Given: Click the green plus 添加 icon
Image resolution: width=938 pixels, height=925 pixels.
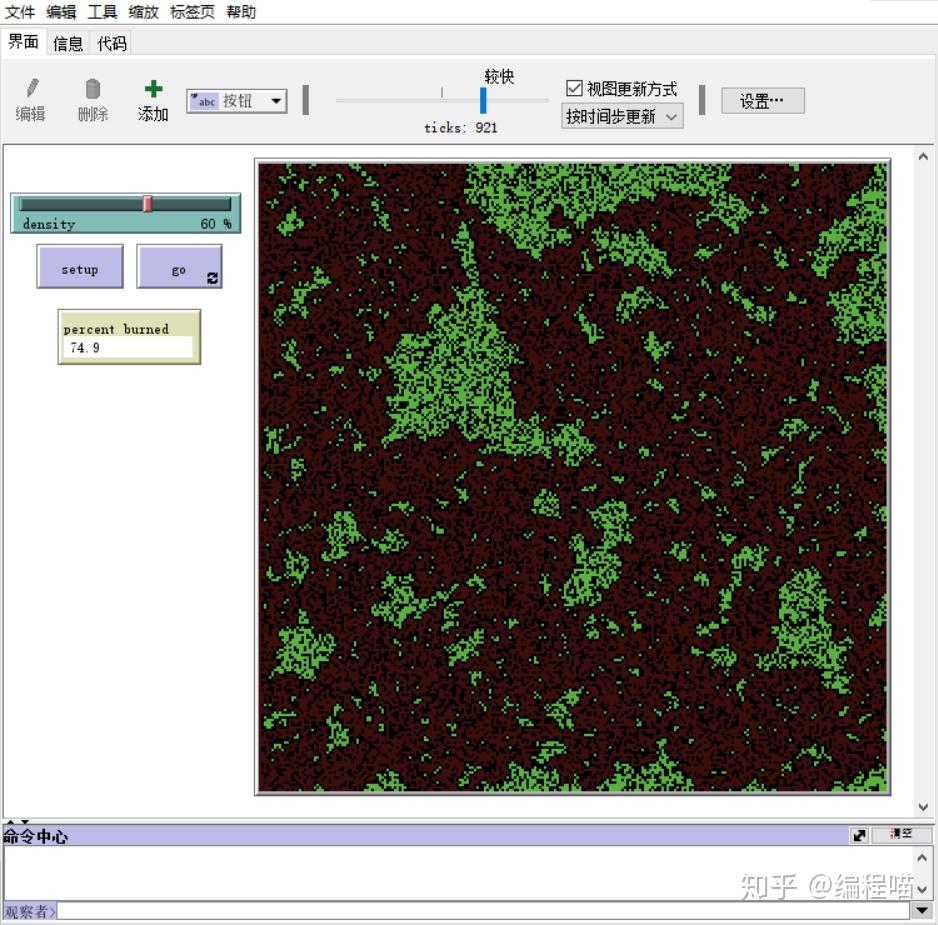Looking at the screenshot, I should [x=153, y=89].
